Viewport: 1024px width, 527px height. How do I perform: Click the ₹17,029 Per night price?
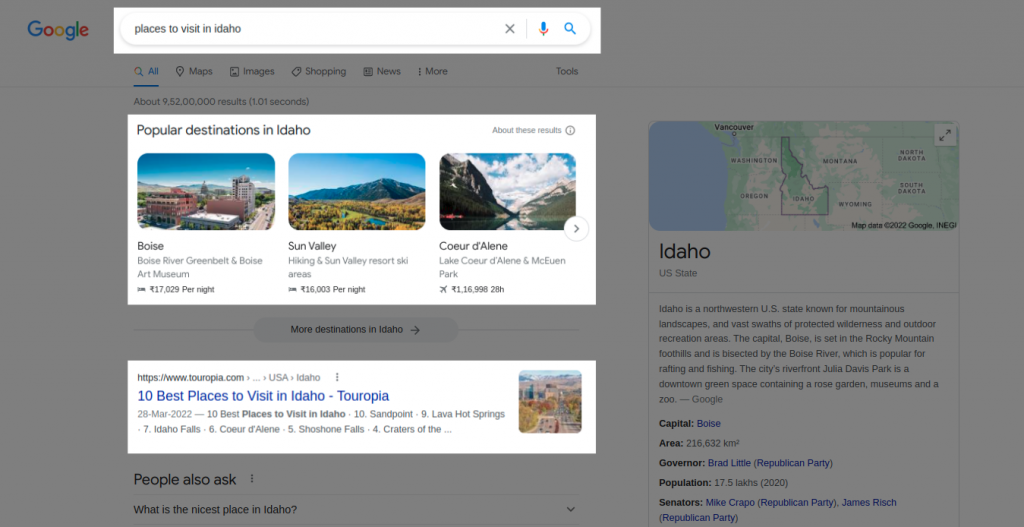click(176, 289)
